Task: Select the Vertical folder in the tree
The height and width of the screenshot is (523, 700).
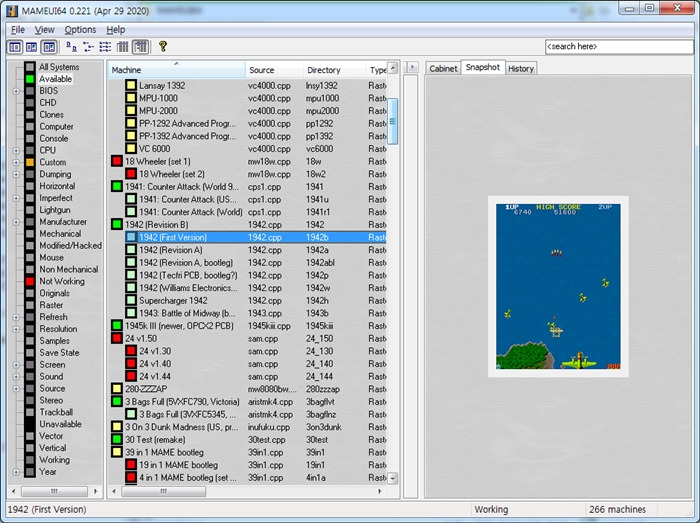Action: pos(53,448)
